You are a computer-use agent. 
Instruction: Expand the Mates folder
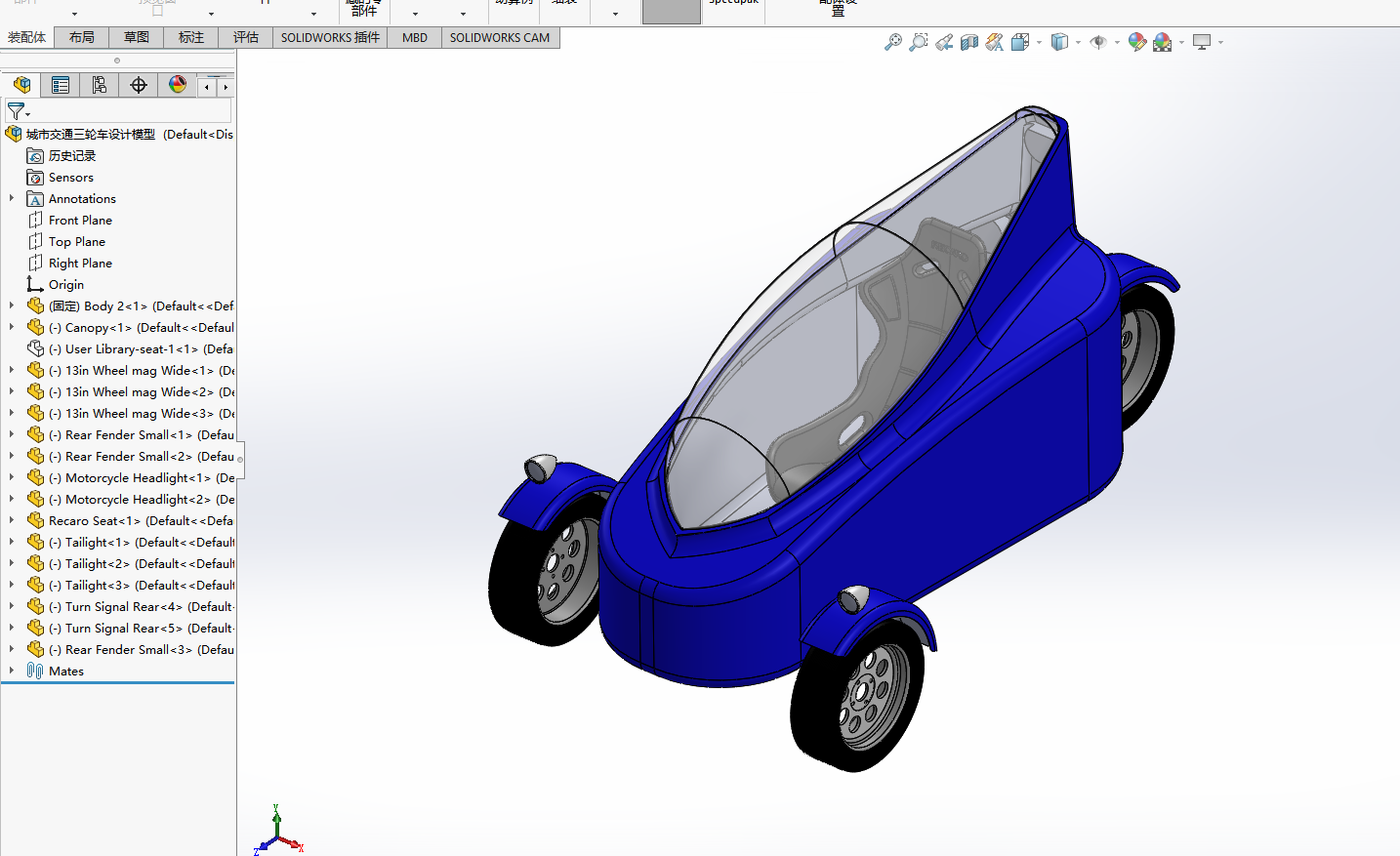(12, 671)
